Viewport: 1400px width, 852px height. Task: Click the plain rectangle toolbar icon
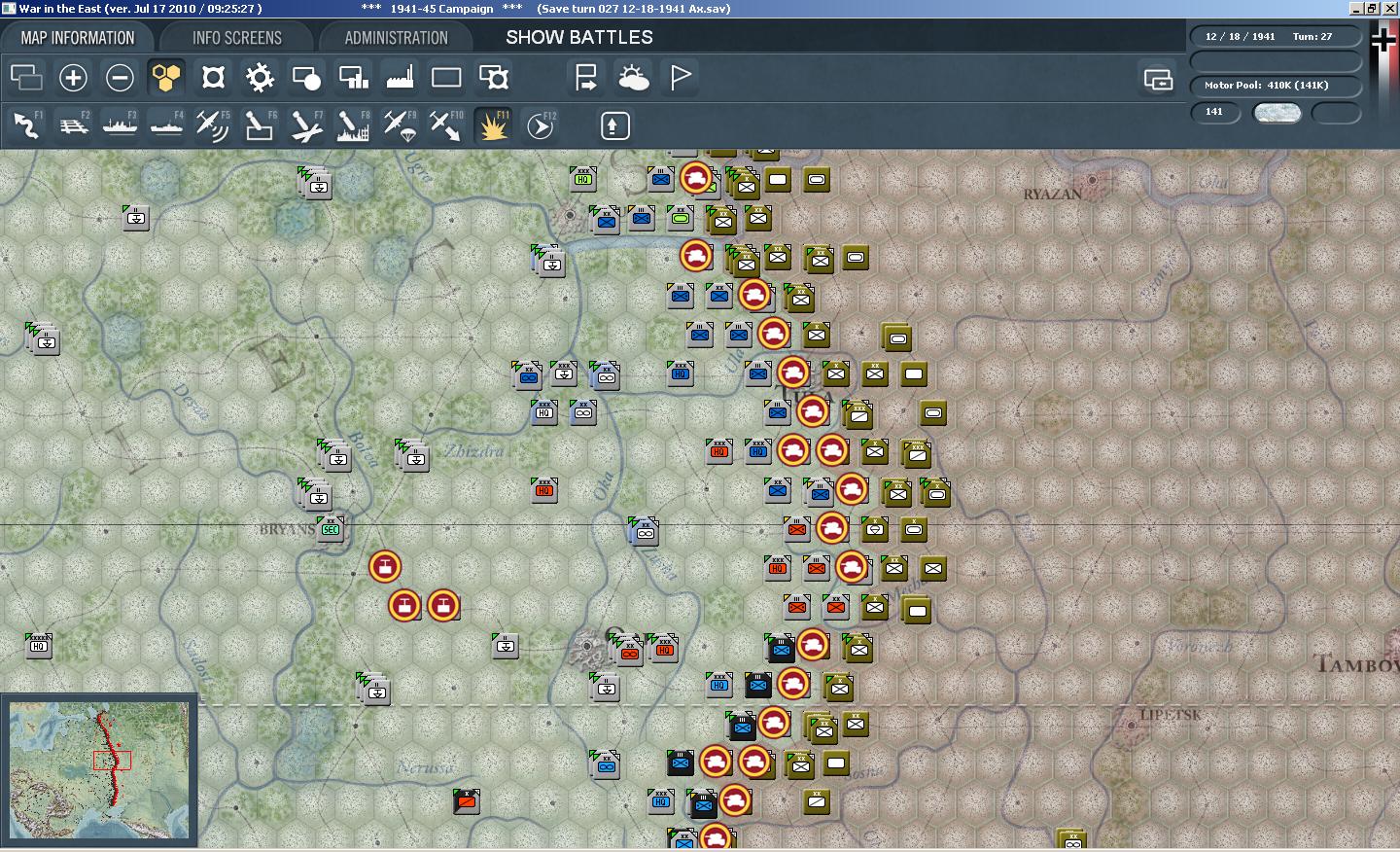tap(446, 77)
